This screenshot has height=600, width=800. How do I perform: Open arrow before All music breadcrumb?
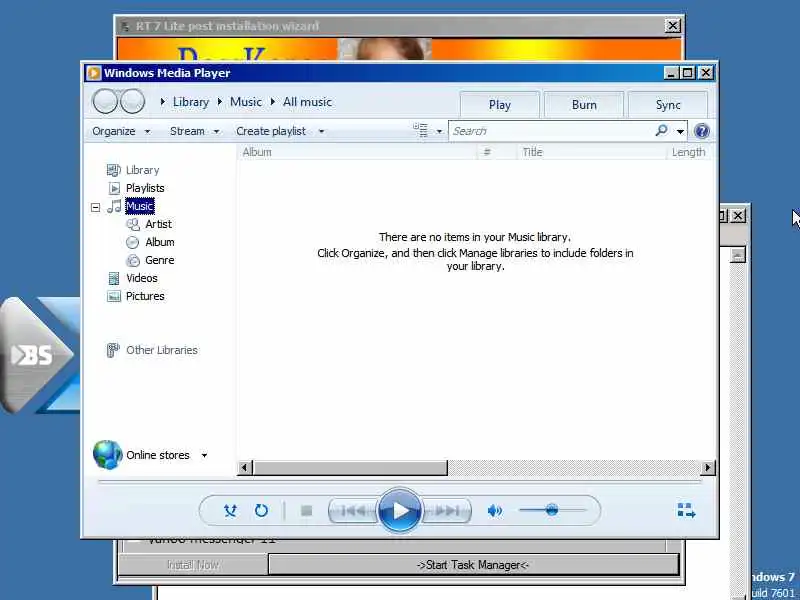[272, 102]
